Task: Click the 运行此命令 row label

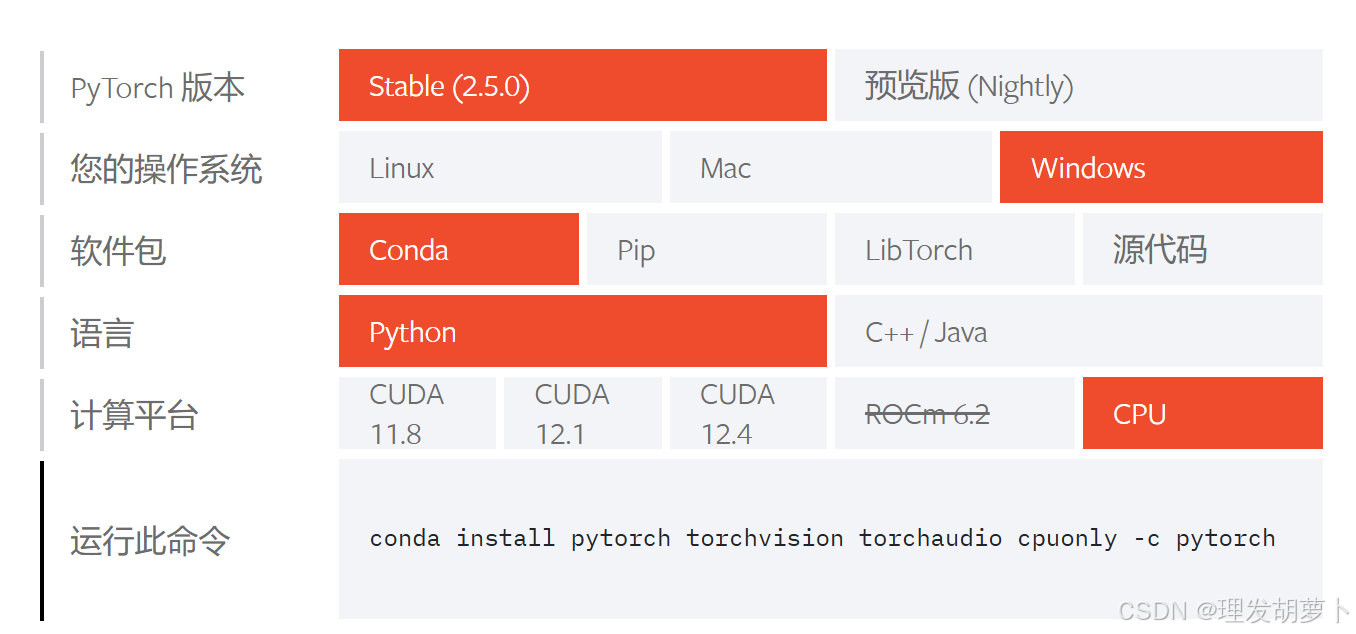Action: (149, 538)
